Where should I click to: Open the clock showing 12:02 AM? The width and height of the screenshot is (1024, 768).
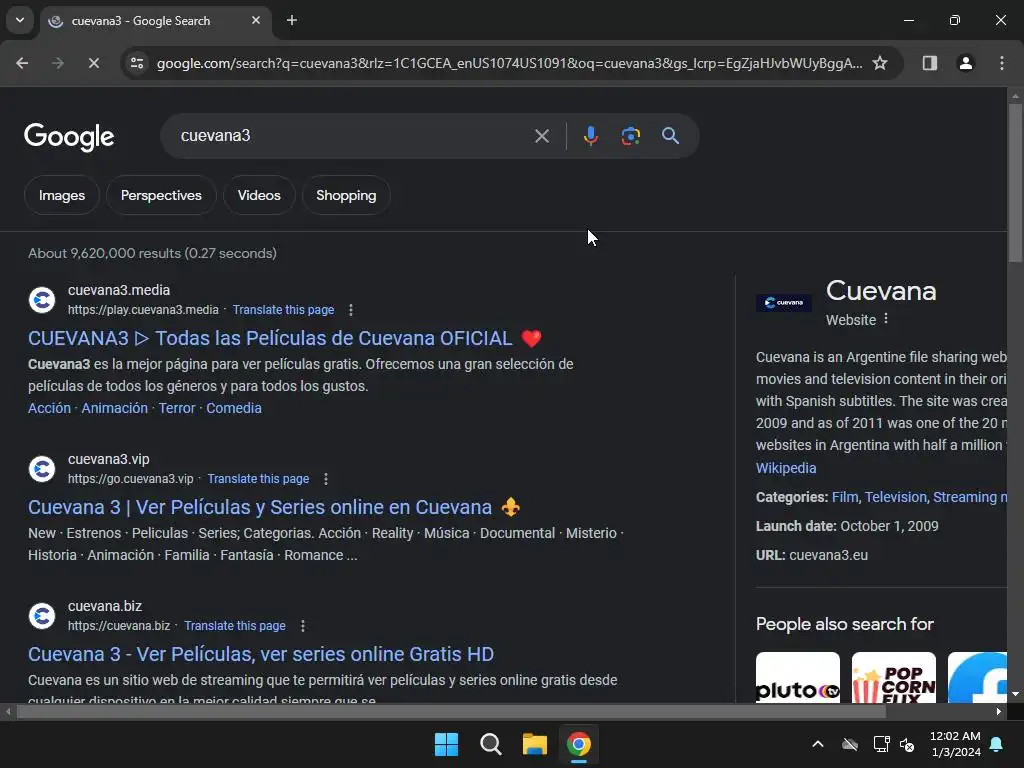(955, 744)
